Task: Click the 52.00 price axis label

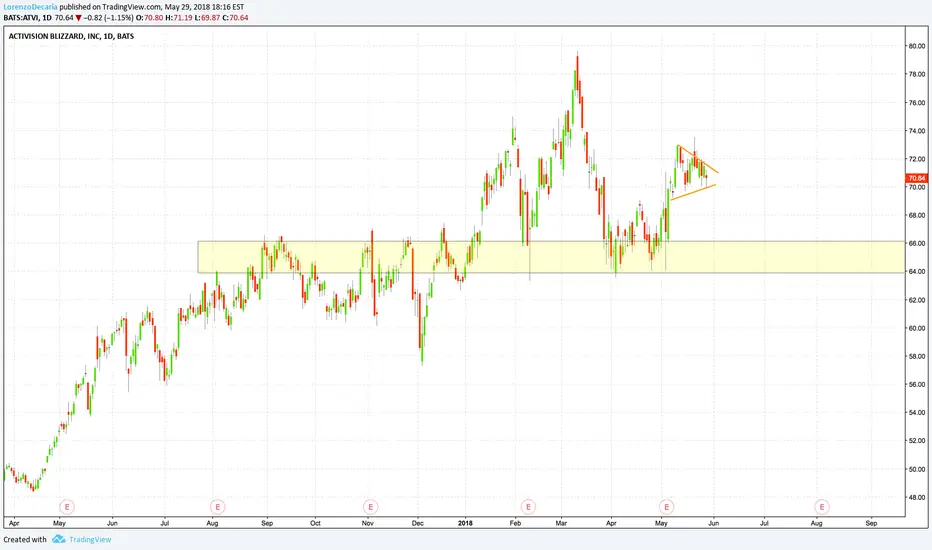Action: coord(917,441)
